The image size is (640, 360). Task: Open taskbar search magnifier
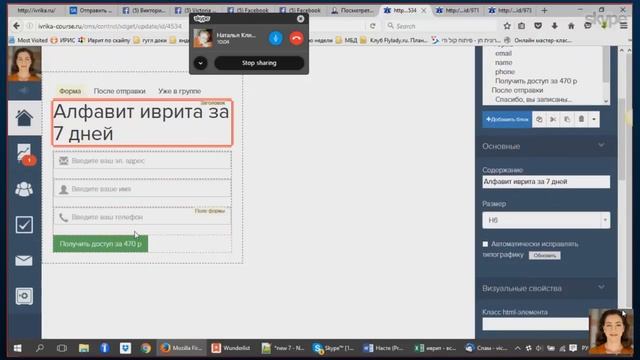(x=40, y=348)
